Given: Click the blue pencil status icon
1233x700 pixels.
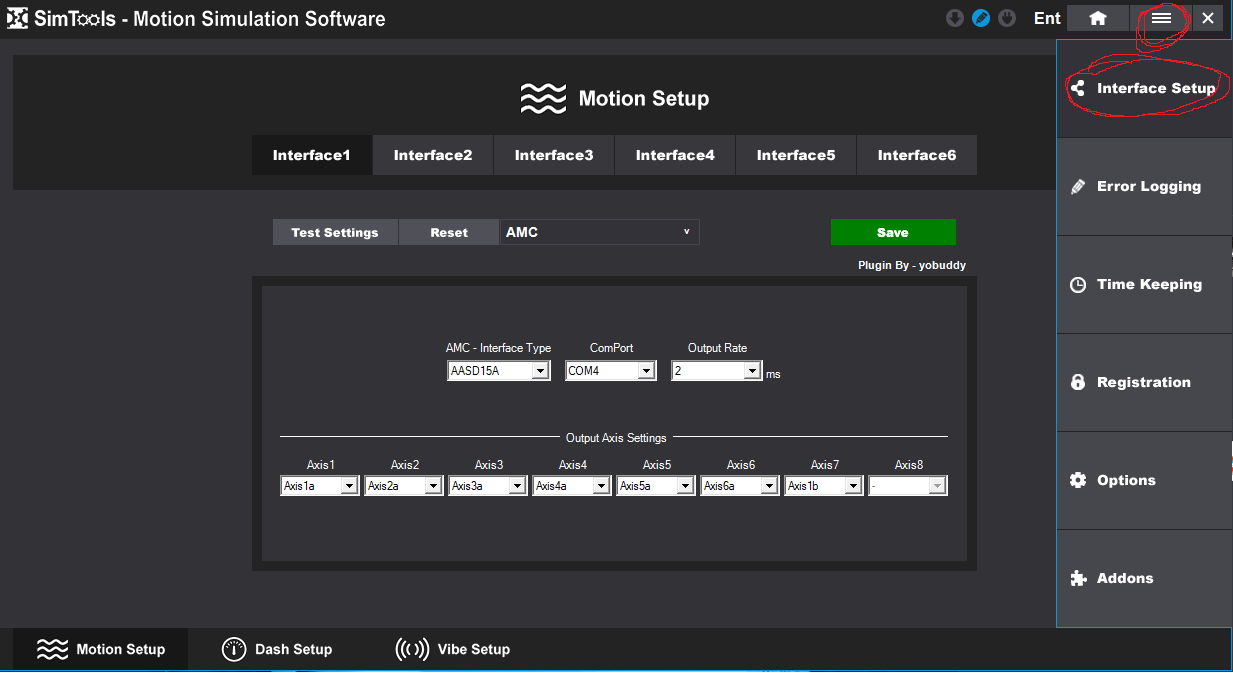Looking at the screenshot, I should pyautogui.click(x=981, y=18).
